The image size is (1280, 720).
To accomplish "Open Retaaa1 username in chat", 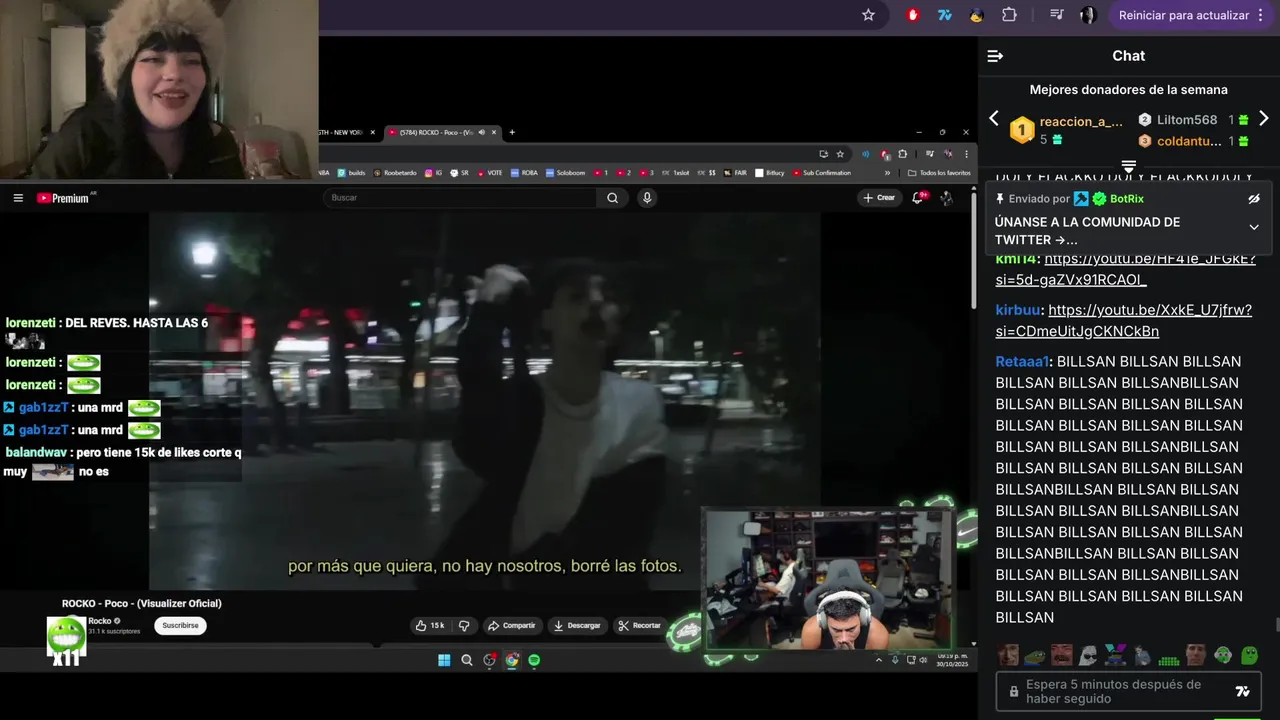I will (x=1021, y=361).
